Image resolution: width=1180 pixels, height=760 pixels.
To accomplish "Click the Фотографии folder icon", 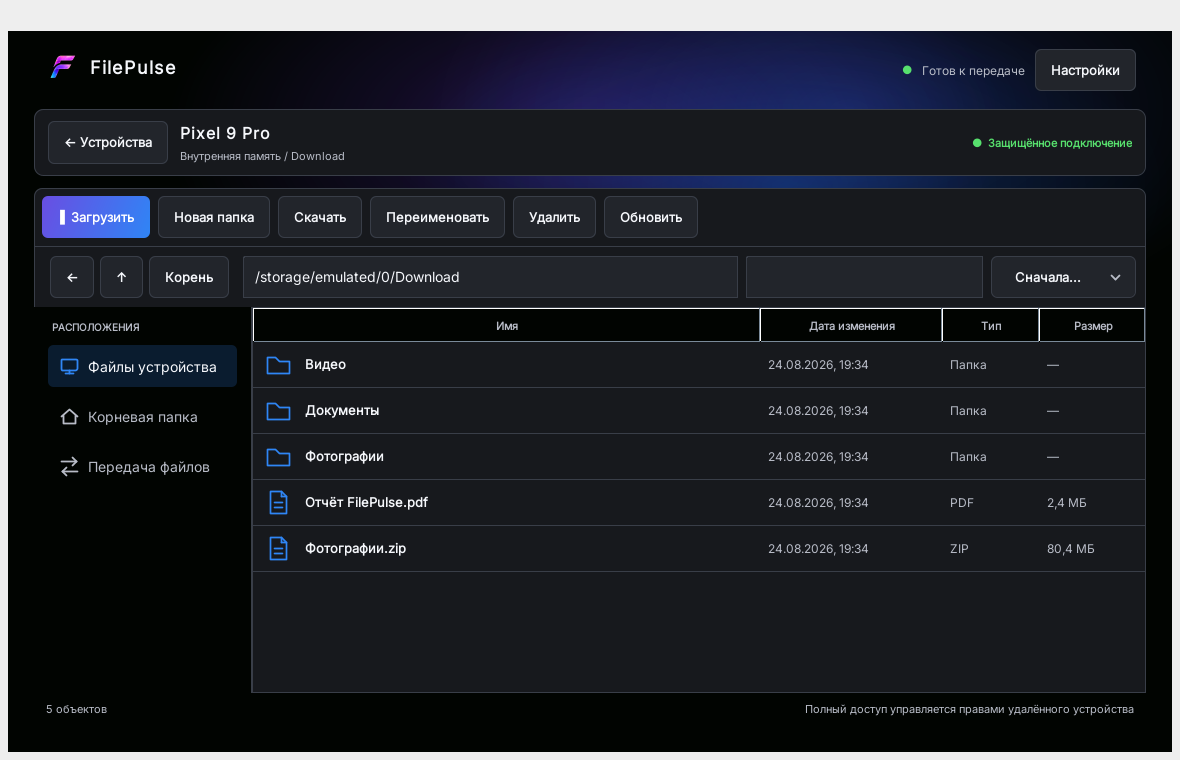I will point(278,457).
